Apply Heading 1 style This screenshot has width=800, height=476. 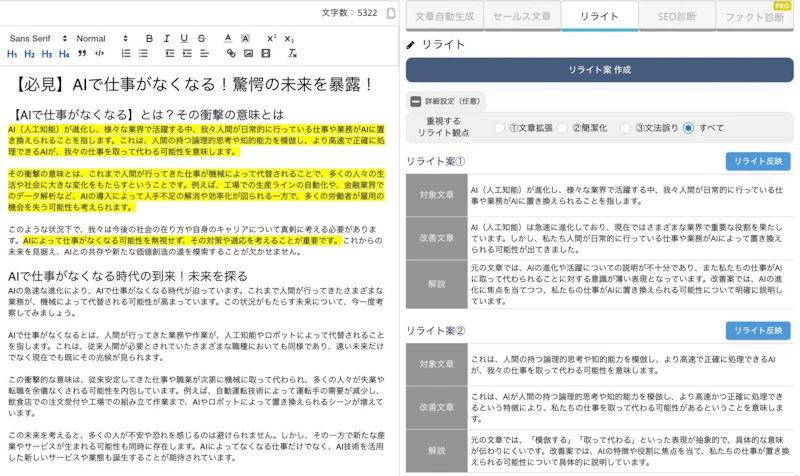click(x=12, y=54)
